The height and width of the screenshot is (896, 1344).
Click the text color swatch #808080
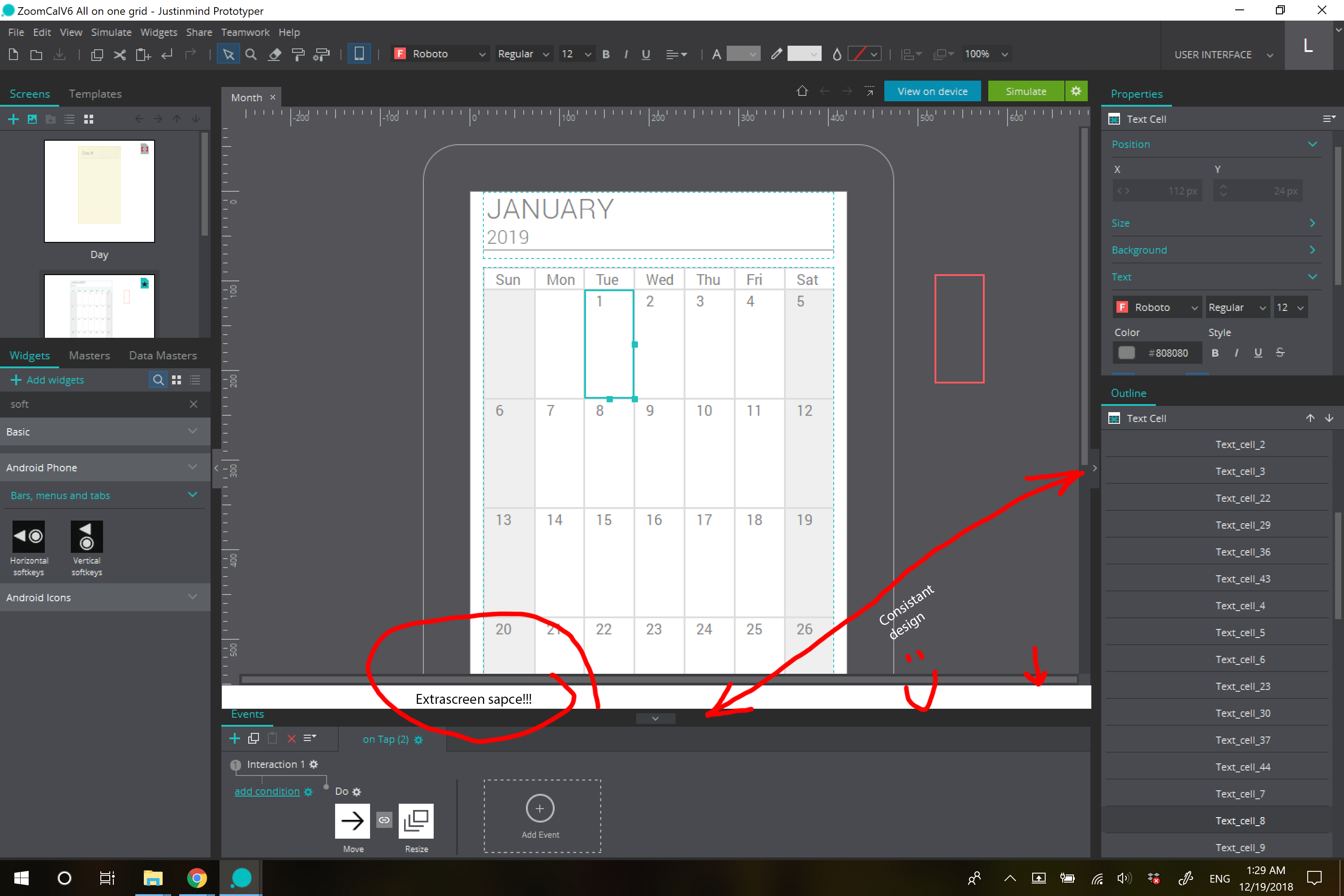(x=1126, y=353)
